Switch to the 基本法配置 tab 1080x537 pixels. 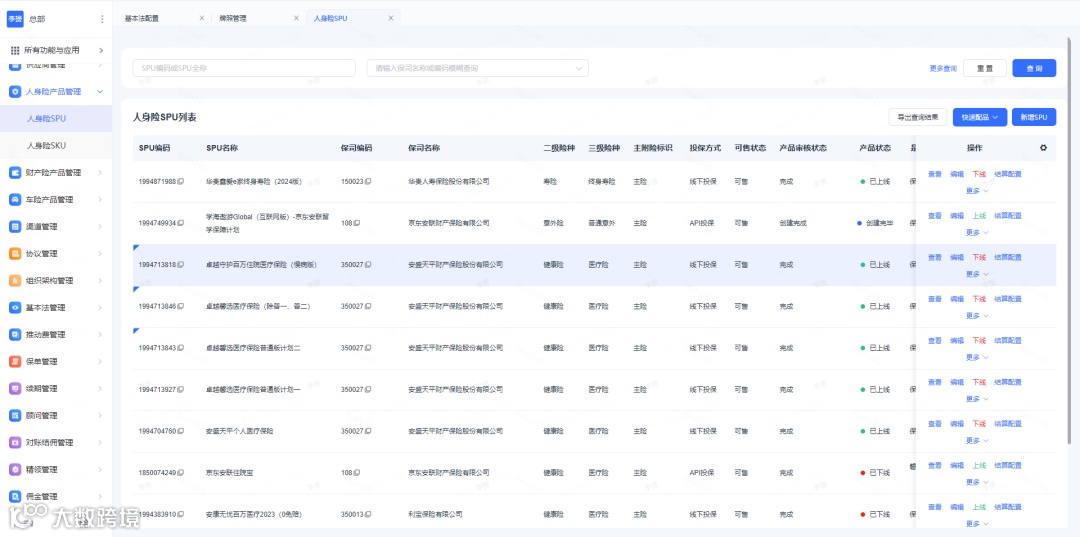click(x=142, y=19)
